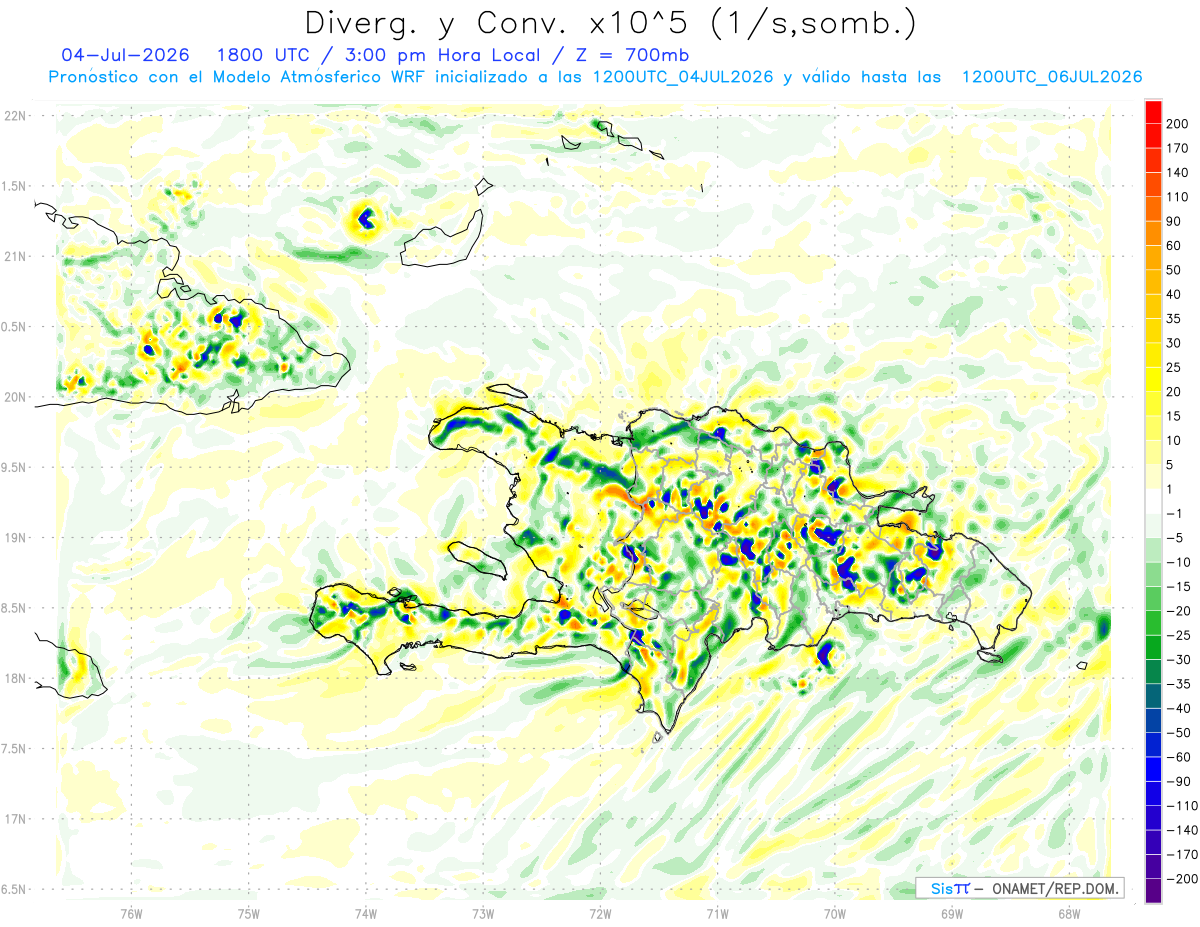The width and height of the screenshot is (1200, 927).
Task: Click the '5' value on the color scale
Action: tap(1172, 465)
